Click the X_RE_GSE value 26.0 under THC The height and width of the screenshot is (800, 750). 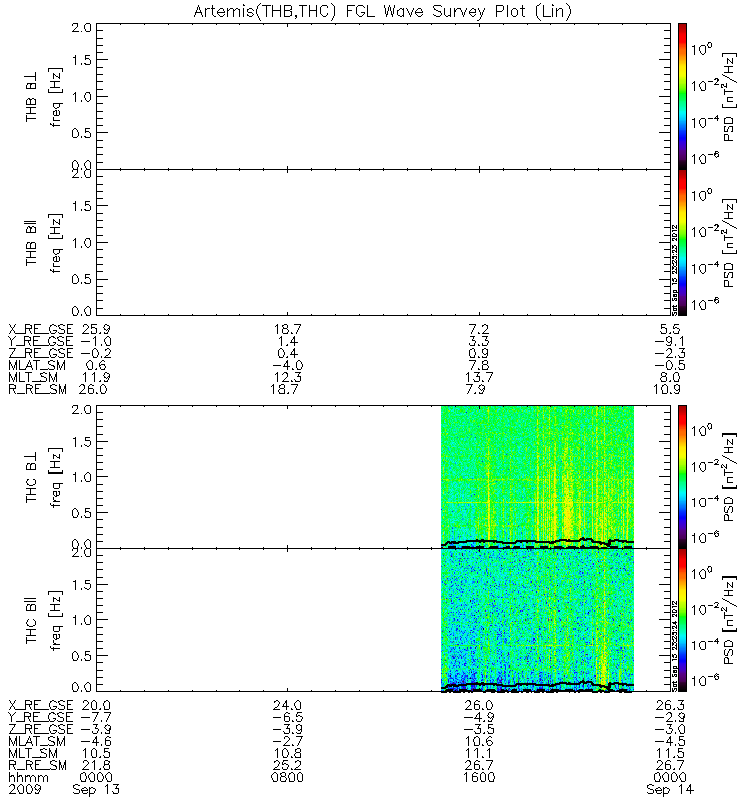479,705
